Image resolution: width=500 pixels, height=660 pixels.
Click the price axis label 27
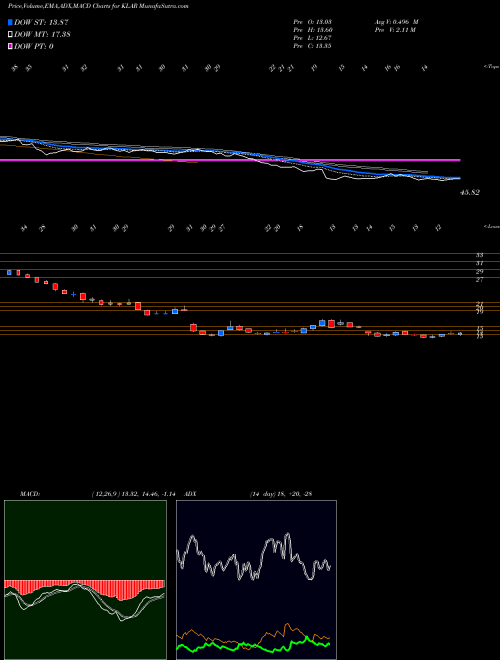coord(479,279)
